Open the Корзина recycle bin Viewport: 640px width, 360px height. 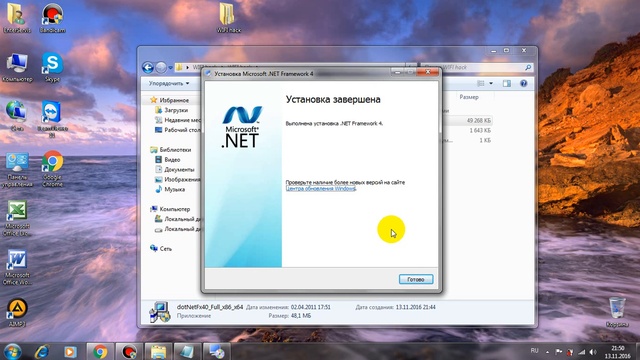pyautogui.click(x=617, y=312)
